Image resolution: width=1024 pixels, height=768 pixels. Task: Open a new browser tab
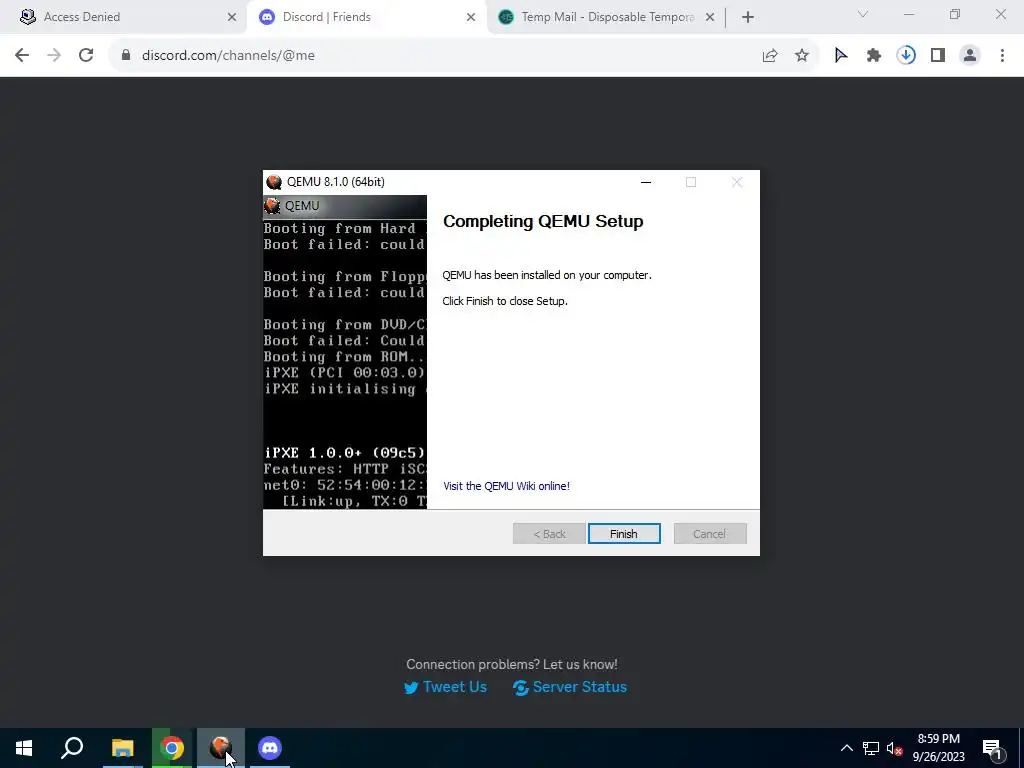coord(748,17)
